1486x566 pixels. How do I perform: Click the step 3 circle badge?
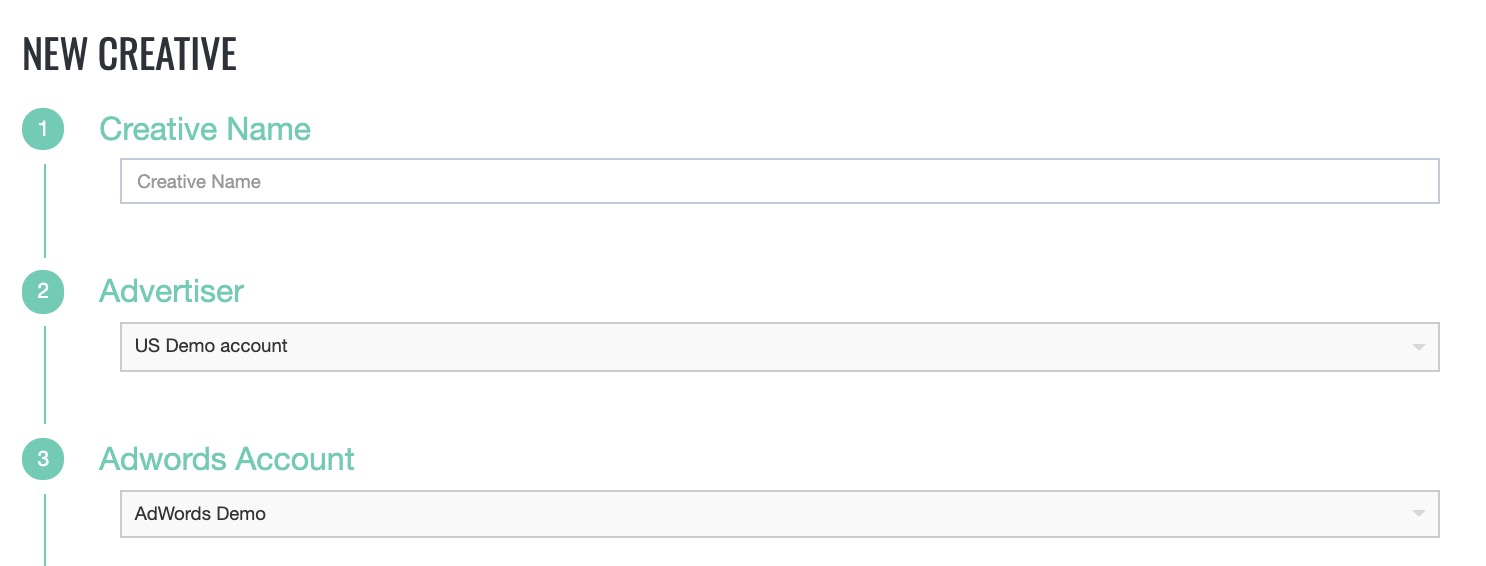click(43, 459)
